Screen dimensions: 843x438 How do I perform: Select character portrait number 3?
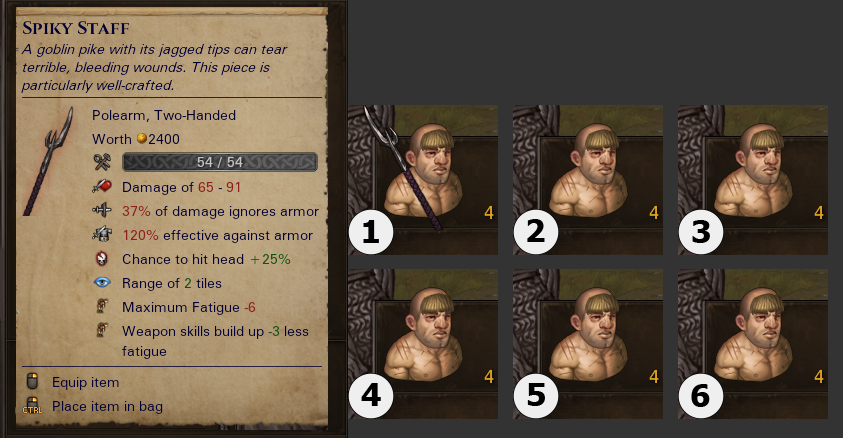click(x=753, y=180)
